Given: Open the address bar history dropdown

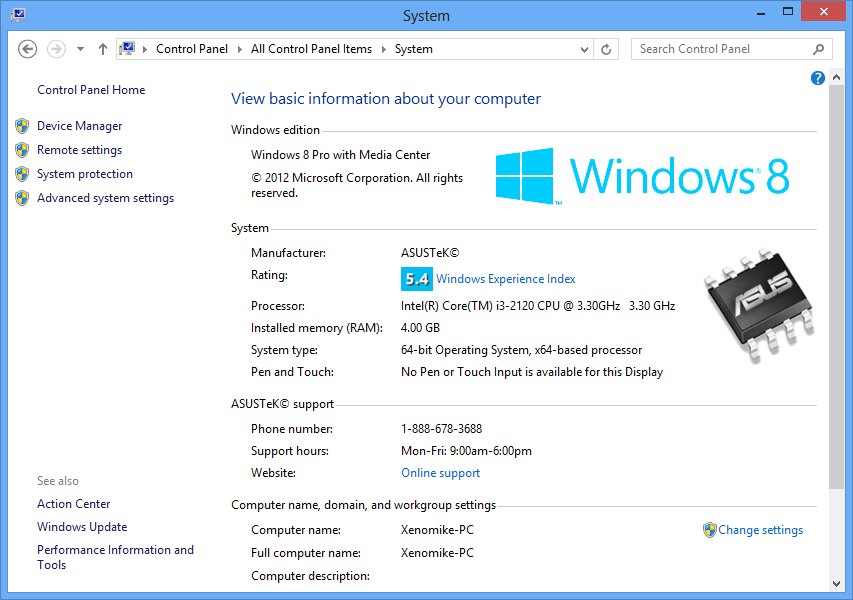Looking at the screenshot, I should point(584,50).
